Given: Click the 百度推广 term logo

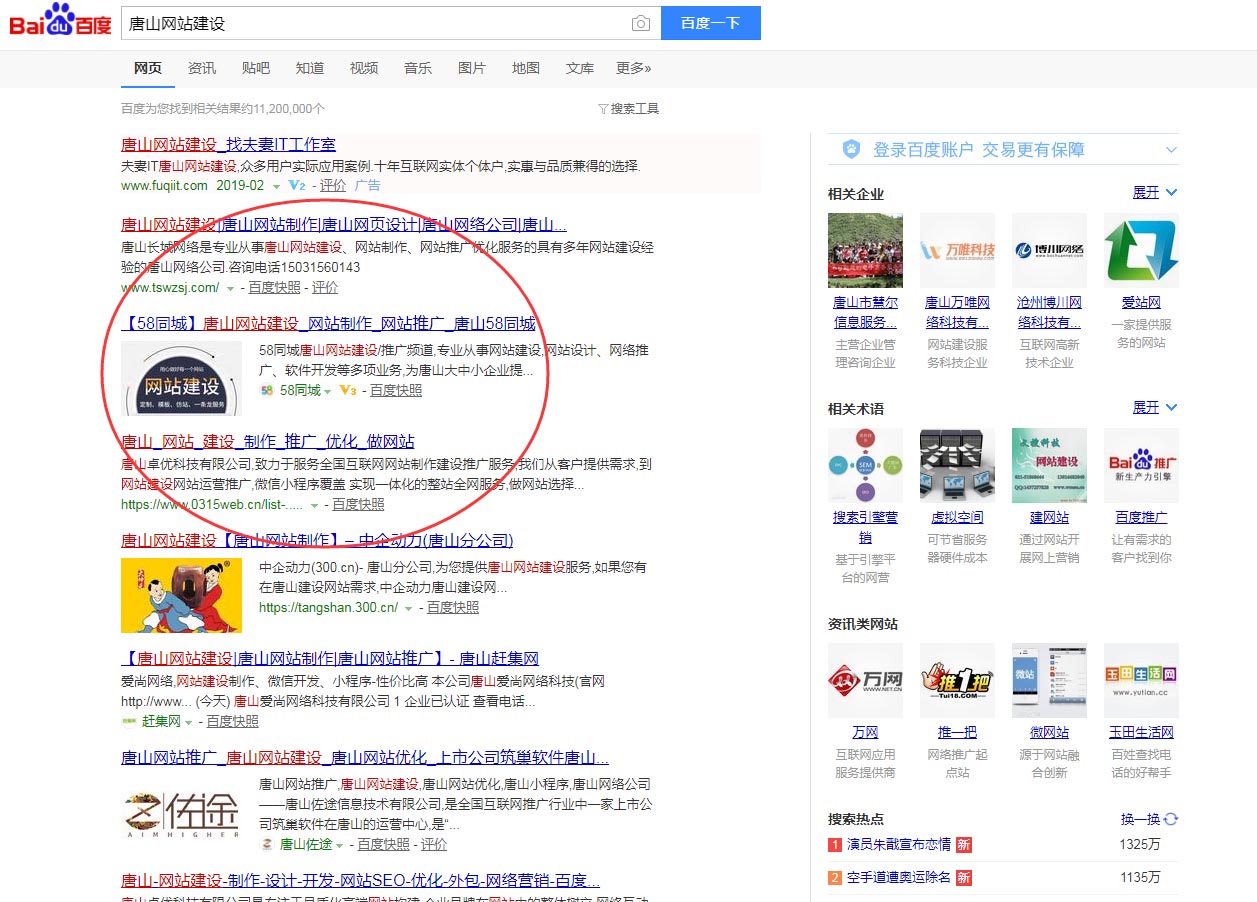Looking at the screenshot, I should click(x=1141, y=465).
